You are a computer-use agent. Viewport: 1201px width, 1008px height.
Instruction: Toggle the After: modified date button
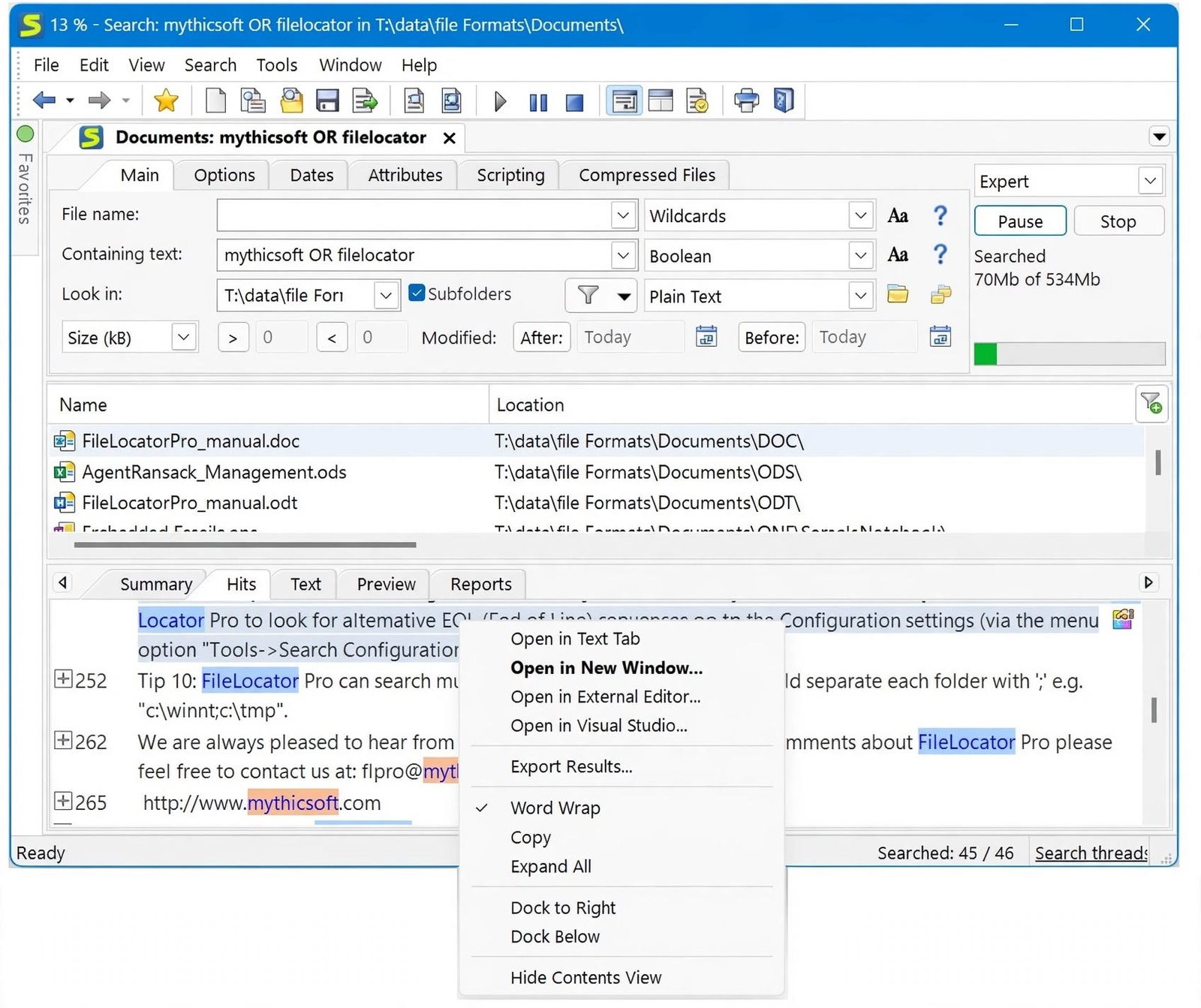coord(542,337)
